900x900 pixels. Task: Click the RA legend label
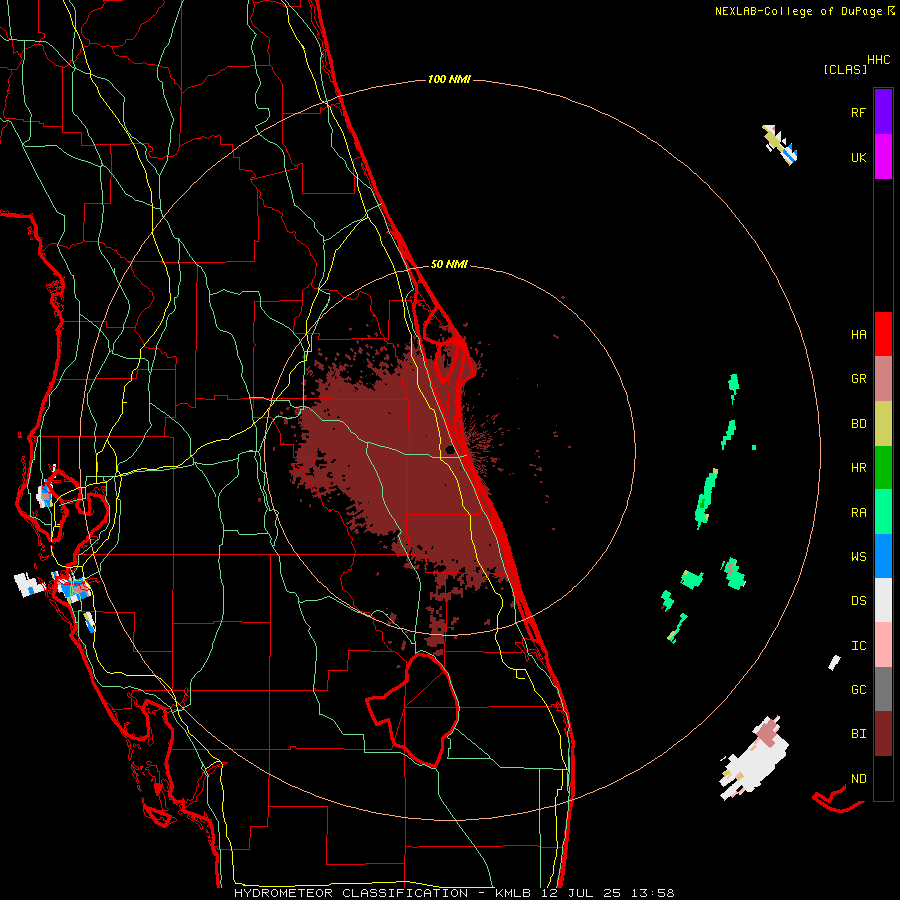click(x=858, y=512)
